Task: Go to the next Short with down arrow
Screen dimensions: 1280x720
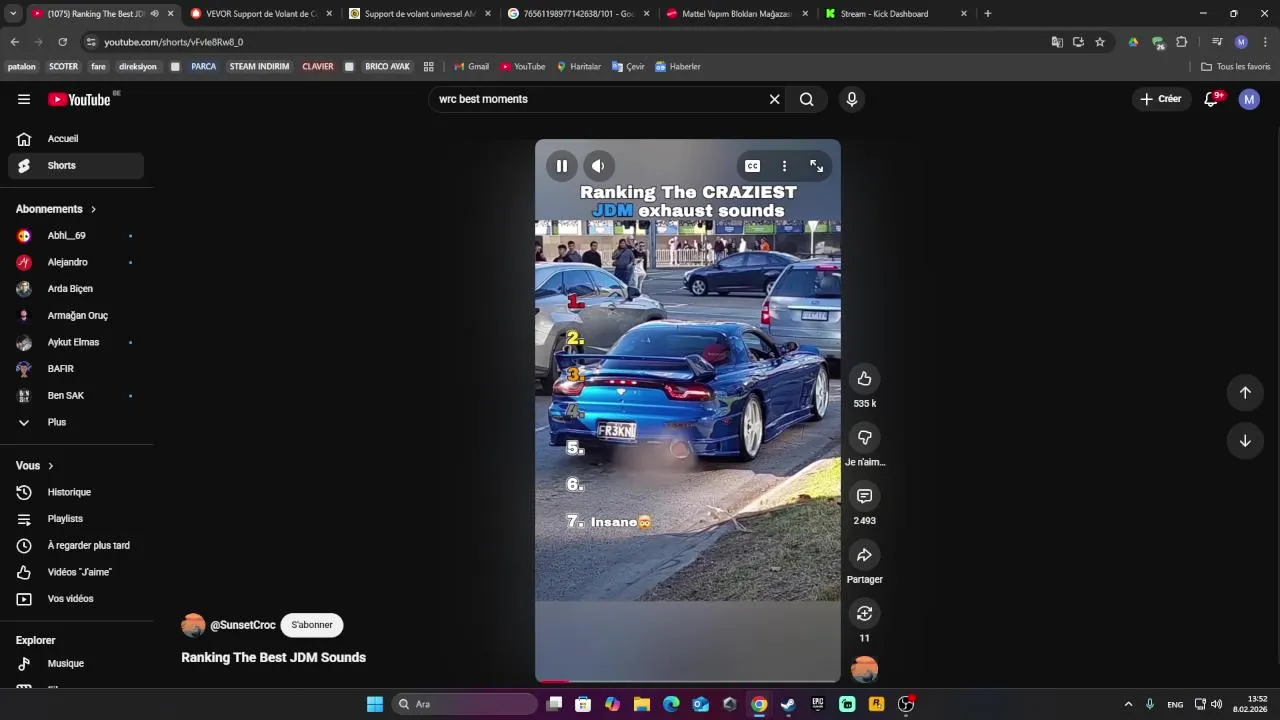Action: coord(1245,441)
